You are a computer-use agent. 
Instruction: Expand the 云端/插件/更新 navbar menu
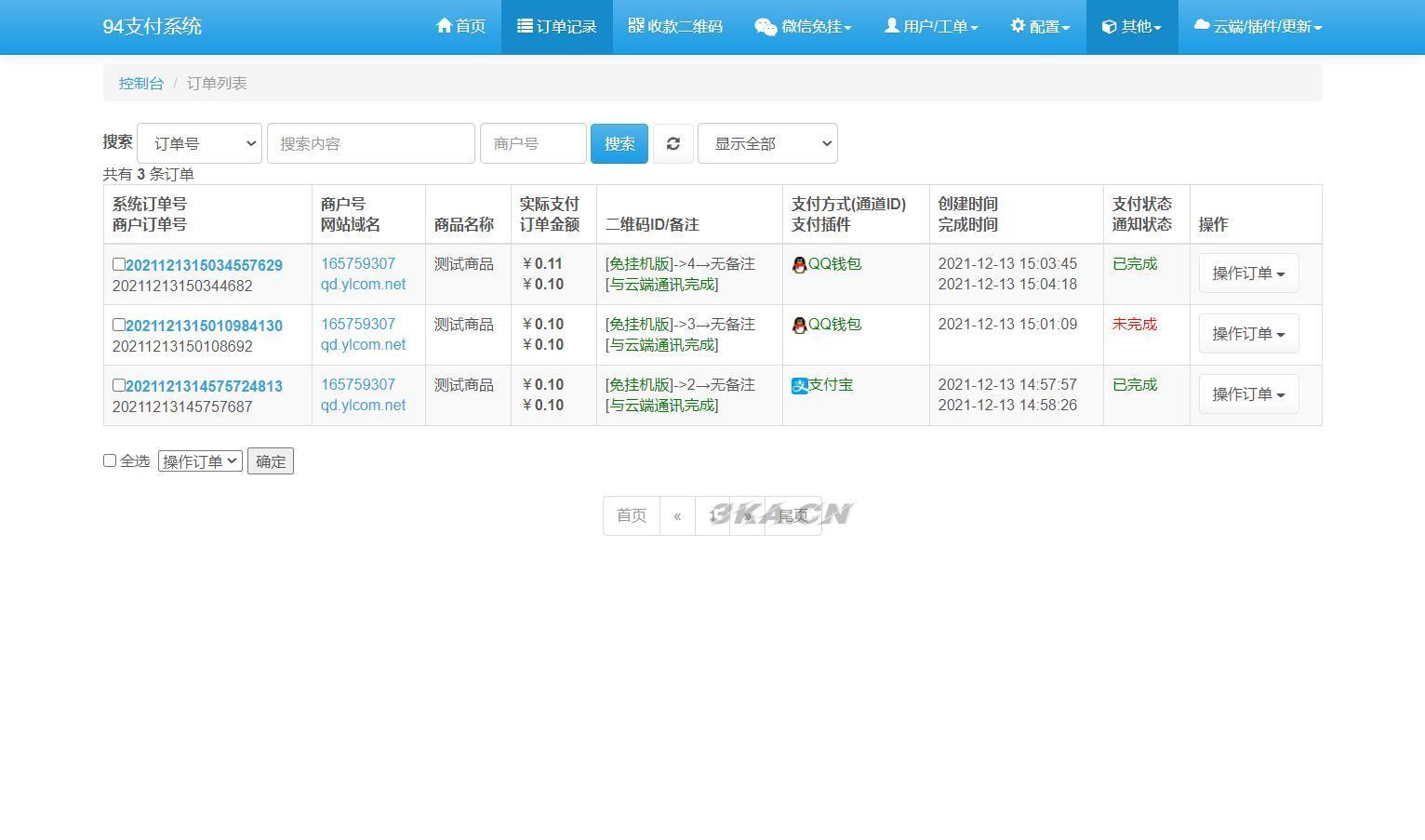[1258, 27]
